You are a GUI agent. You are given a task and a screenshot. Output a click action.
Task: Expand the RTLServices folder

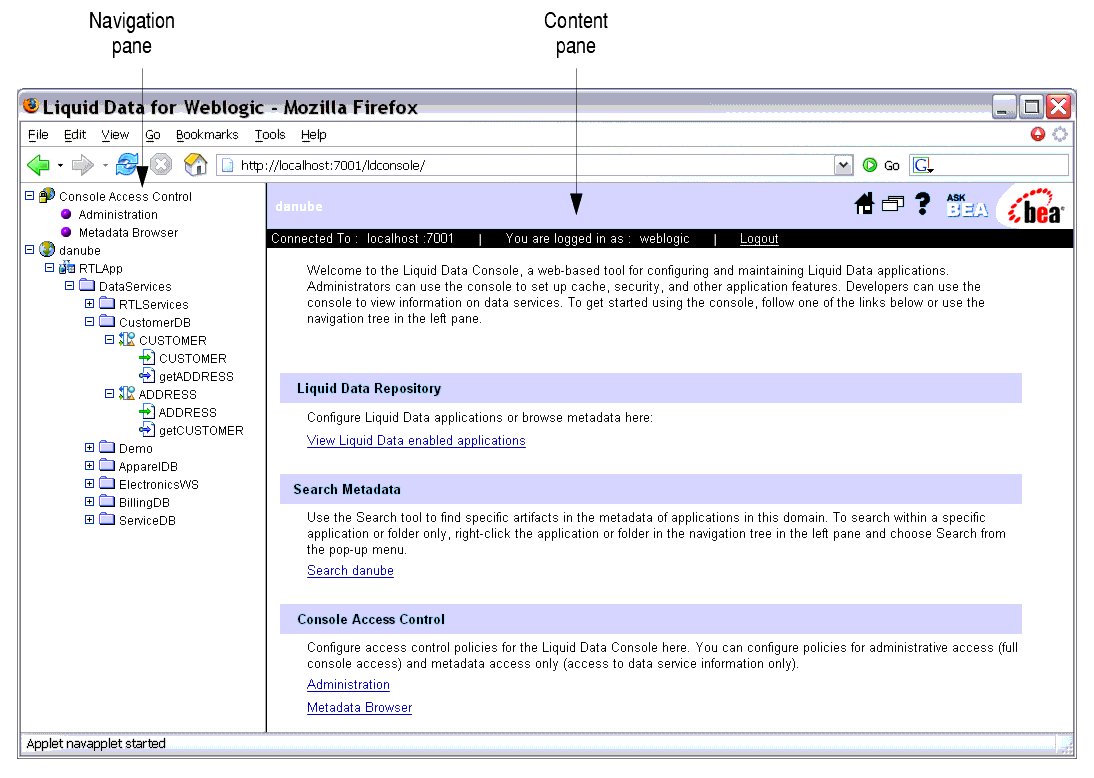[89, 304]
